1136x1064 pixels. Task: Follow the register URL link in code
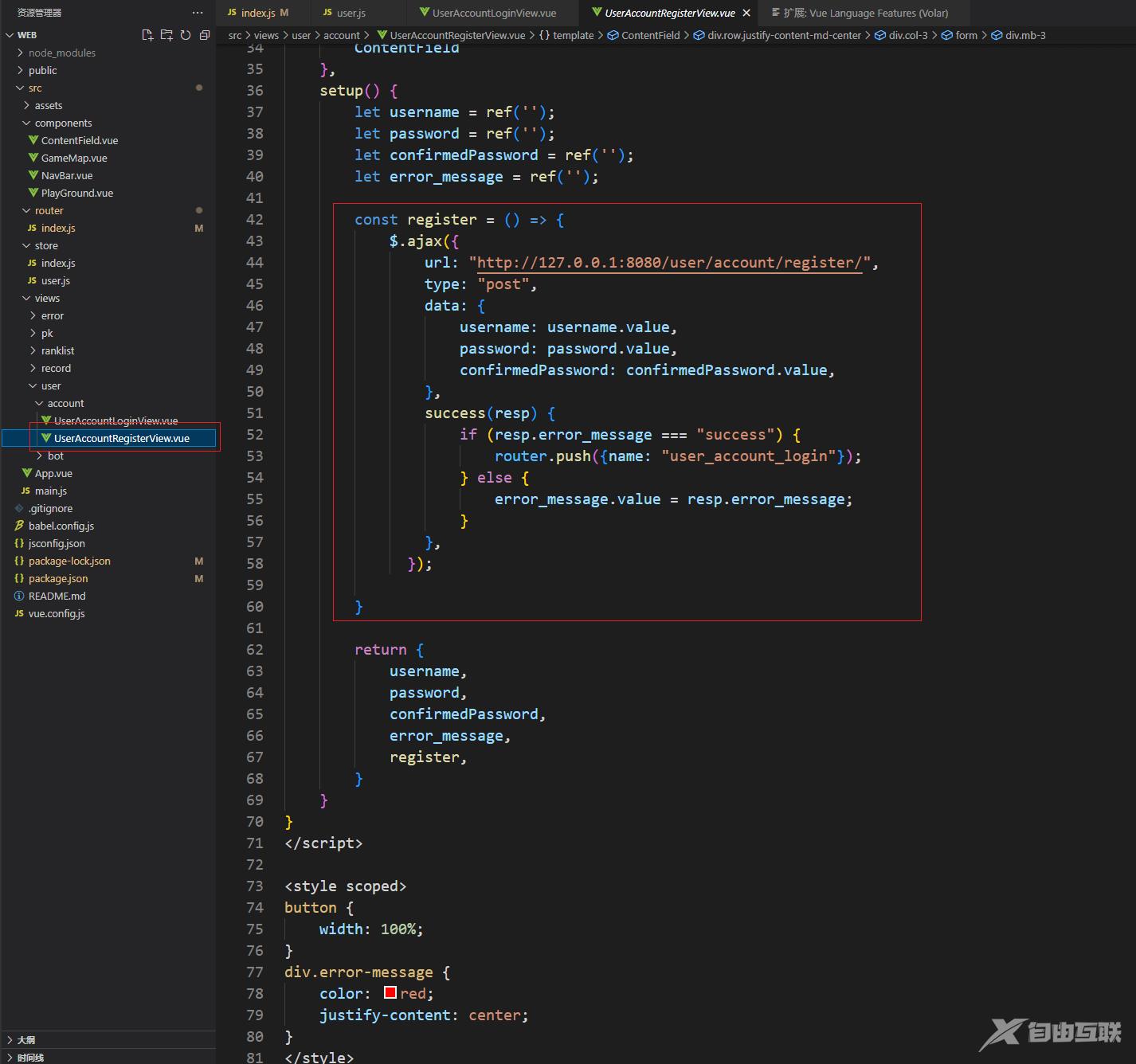[x=669, y=263]
